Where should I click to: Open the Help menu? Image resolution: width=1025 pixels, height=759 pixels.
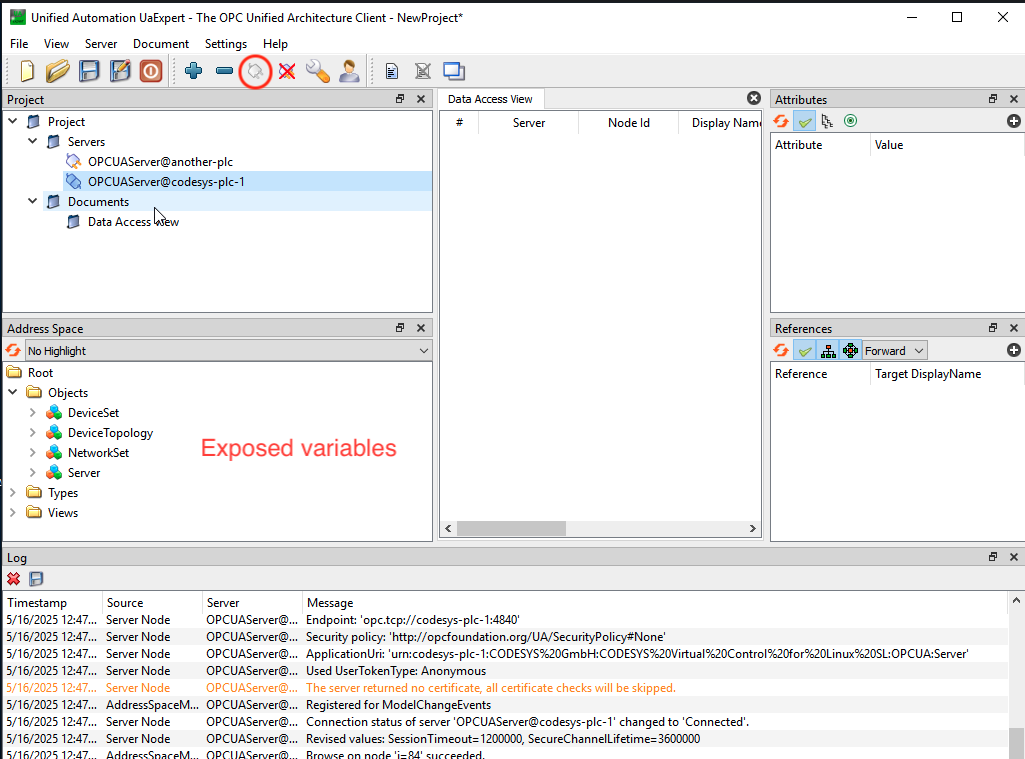coord(275,44)
